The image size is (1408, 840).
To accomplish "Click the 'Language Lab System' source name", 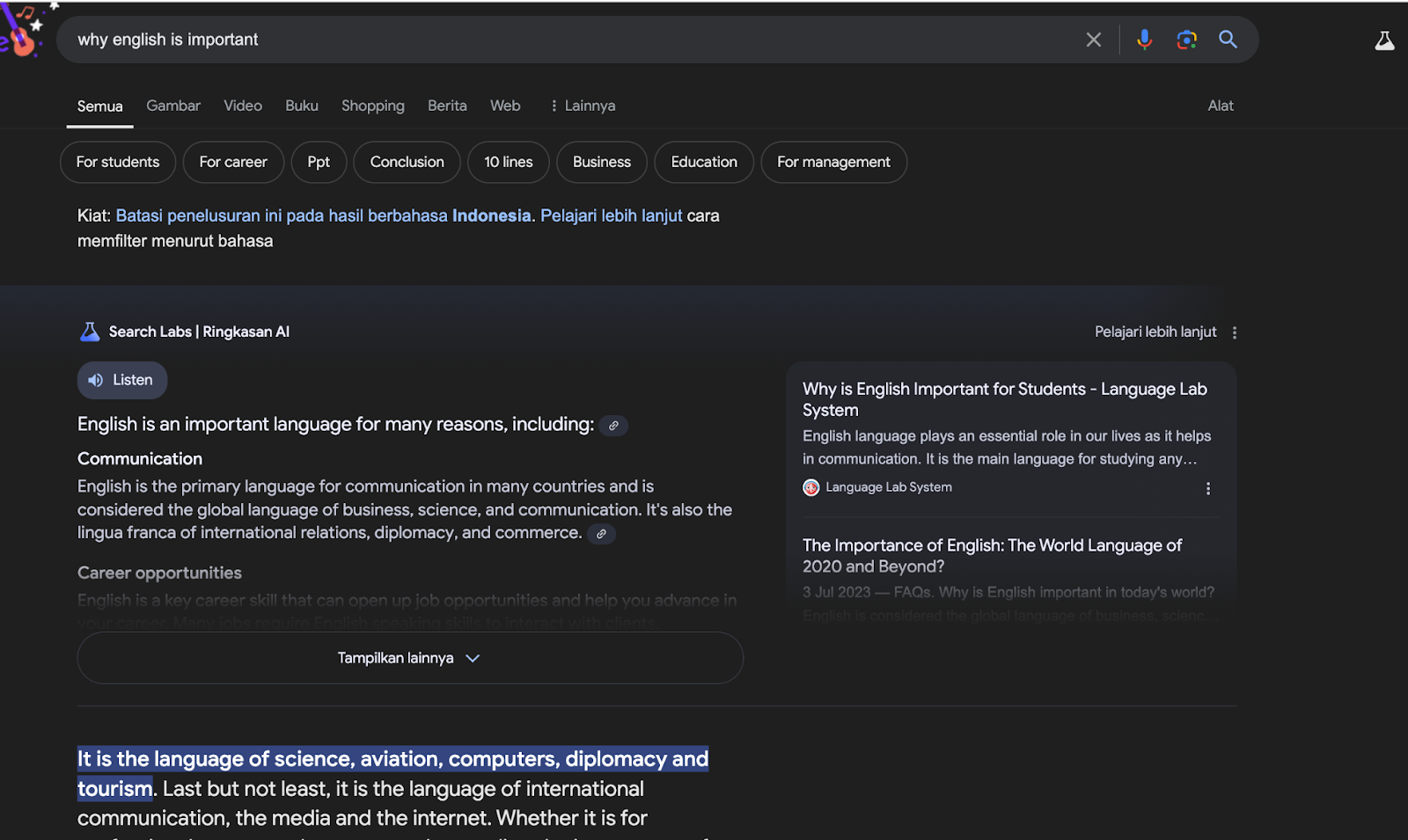I will coord(889,487).
